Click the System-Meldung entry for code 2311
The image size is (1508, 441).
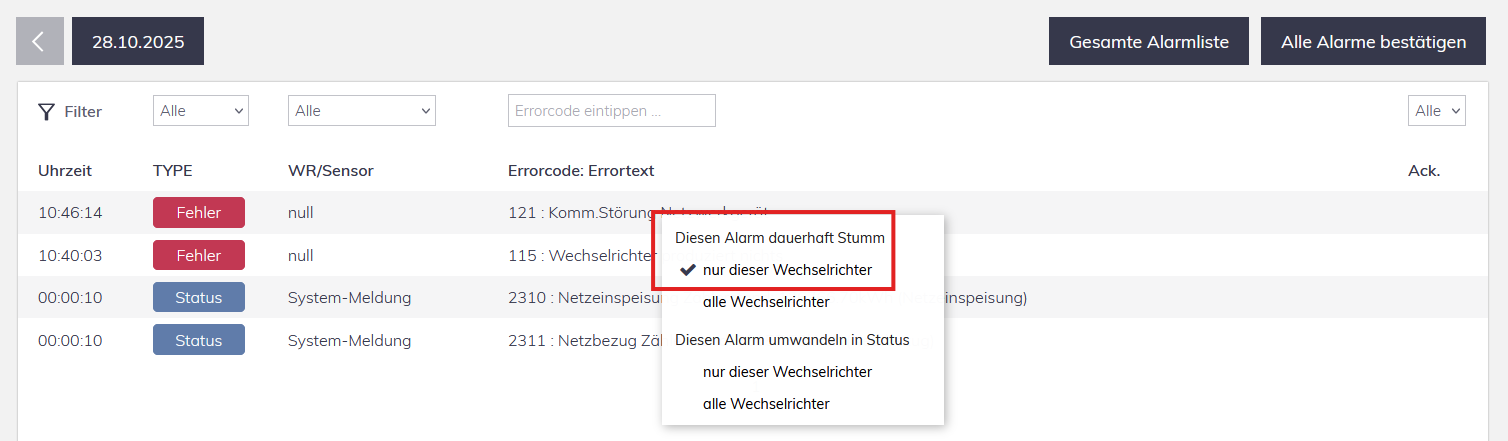(x=349, y=340)
